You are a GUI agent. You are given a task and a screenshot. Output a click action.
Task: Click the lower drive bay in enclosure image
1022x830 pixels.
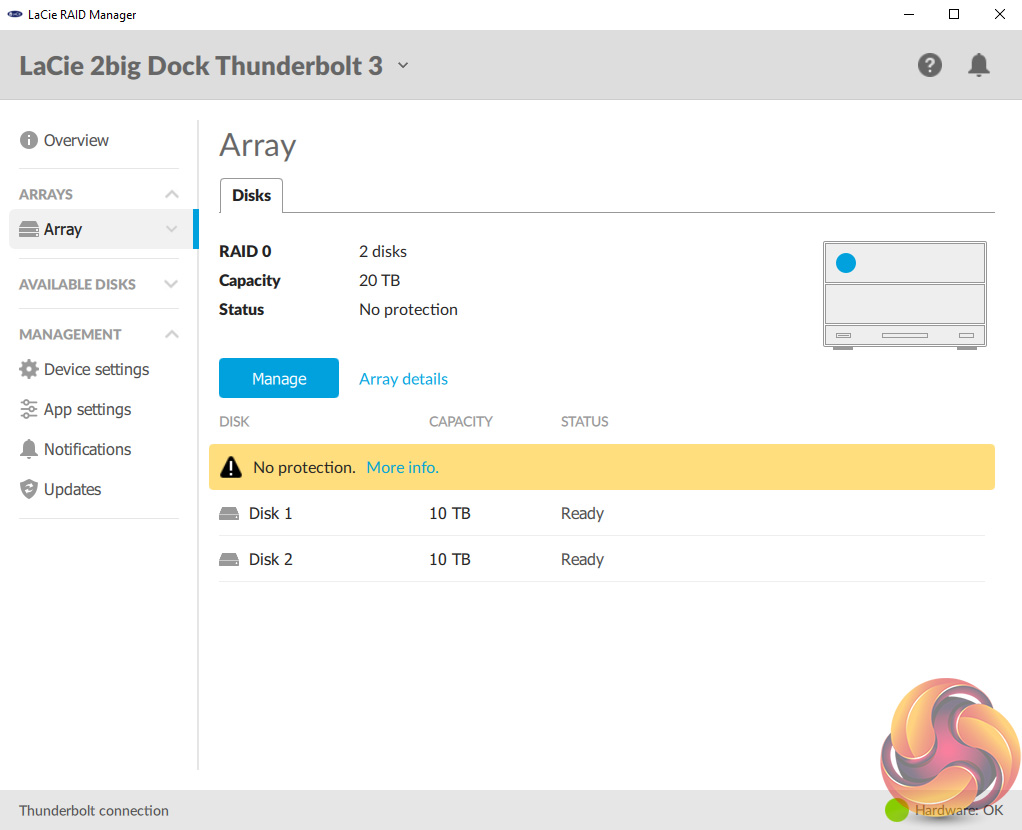click(x=905, y=304)
